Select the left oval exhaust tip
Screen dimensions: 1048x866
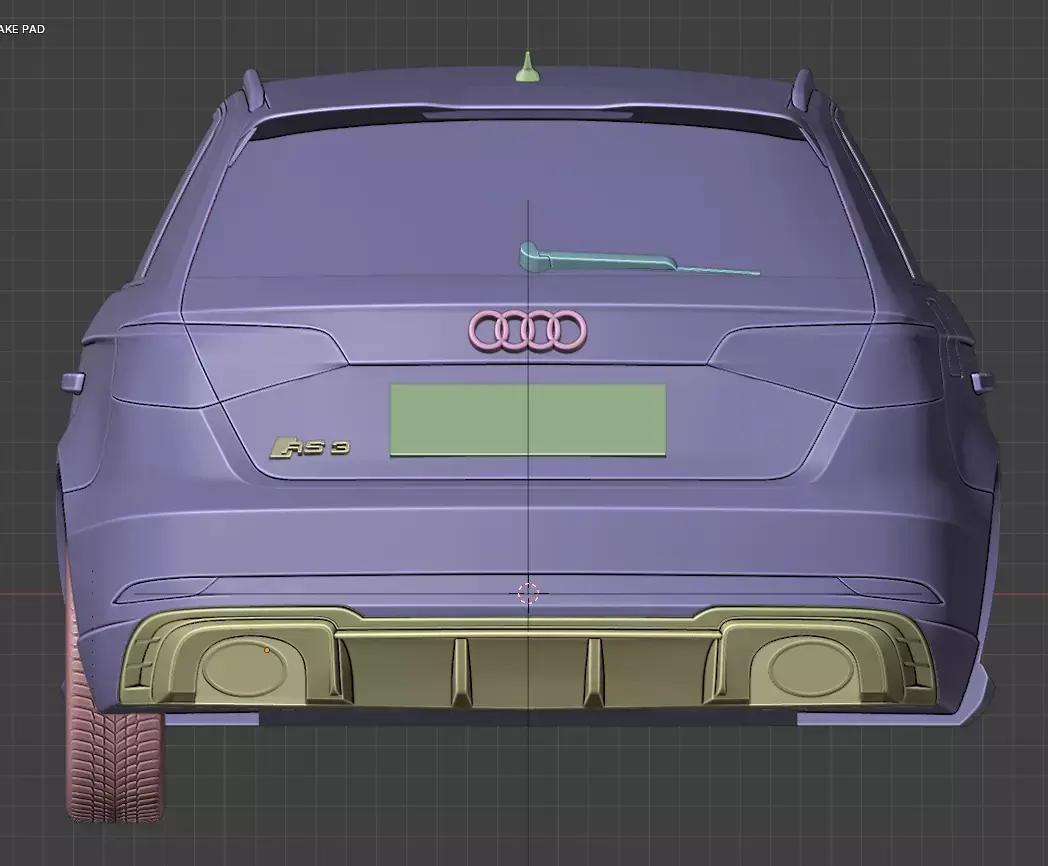[245, 666]
